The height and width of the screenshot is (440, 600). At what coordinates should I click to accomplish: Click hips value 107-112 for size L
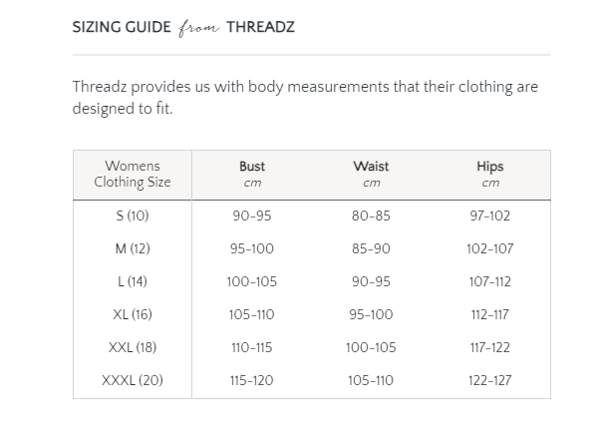(490, 282)
